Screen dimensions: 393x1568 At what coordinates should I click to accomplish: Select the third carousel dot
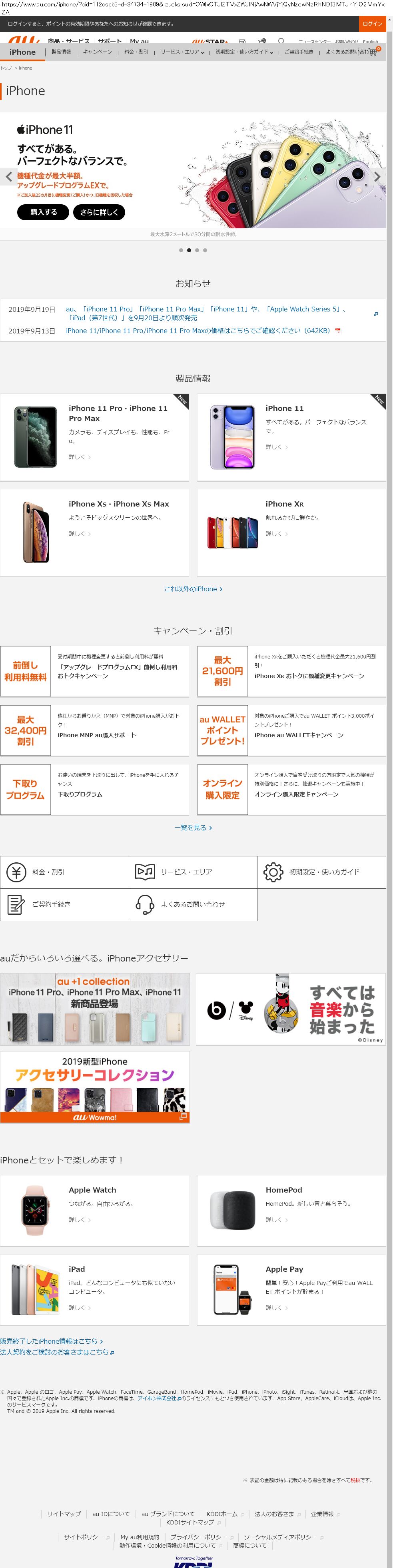197,250
